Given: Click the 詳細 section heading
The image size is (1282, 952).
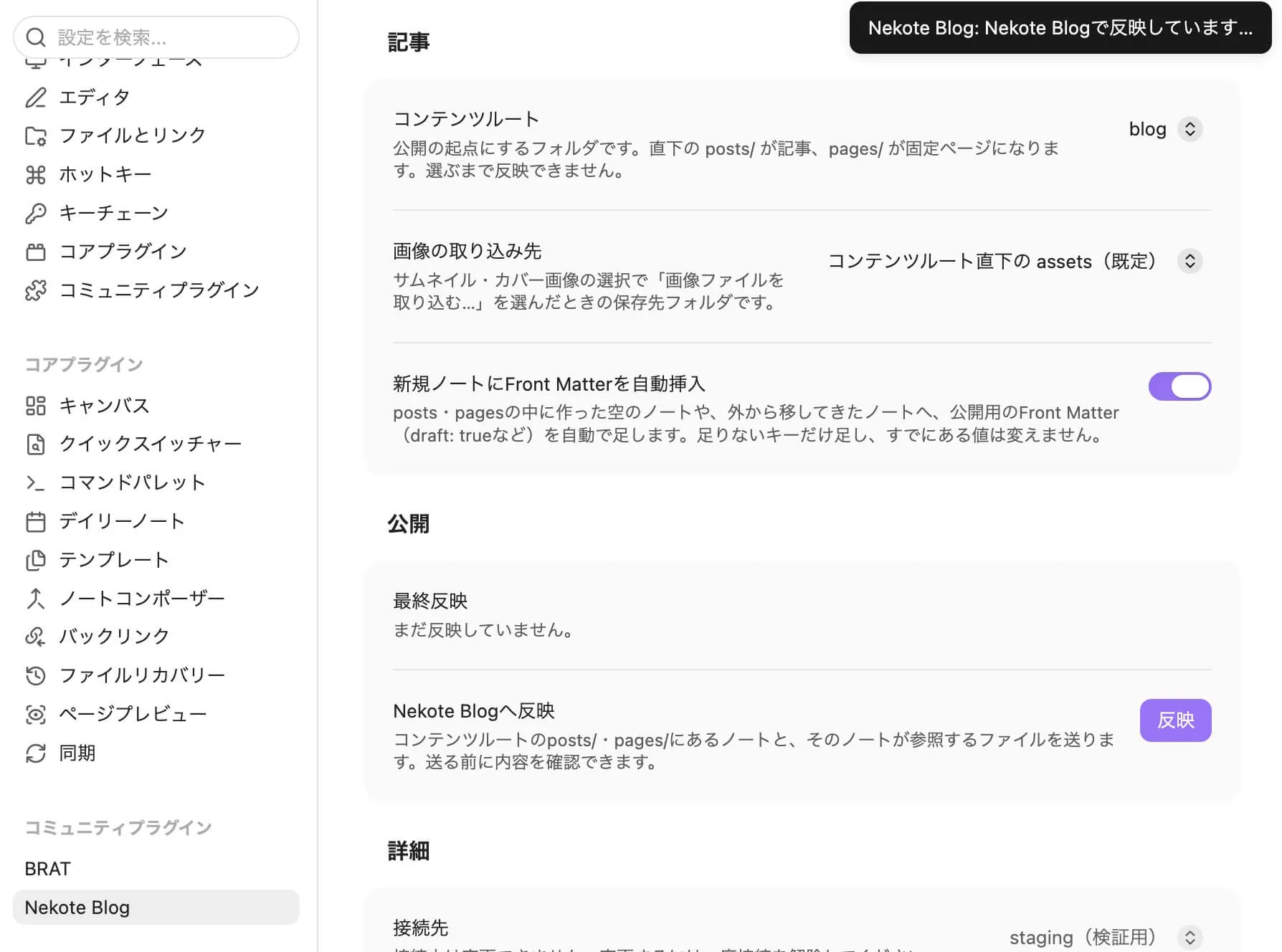Looking at the screenshot, I should point(409,851).
